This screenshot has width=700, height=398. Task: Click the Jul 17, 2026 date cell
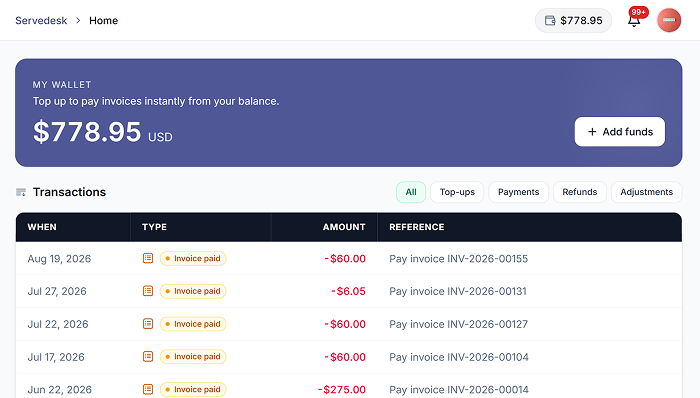click(56, 357)
